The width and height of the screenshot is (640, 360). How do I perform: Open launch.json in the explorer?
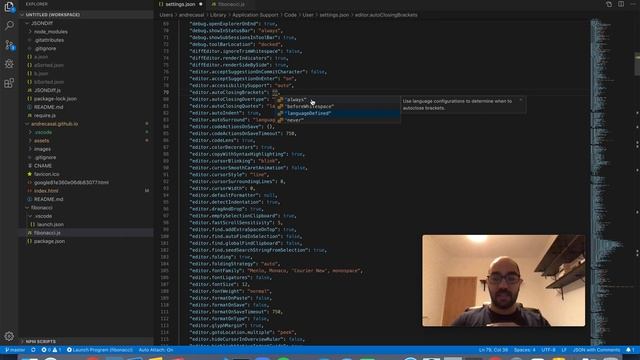(x=50, y=224)
